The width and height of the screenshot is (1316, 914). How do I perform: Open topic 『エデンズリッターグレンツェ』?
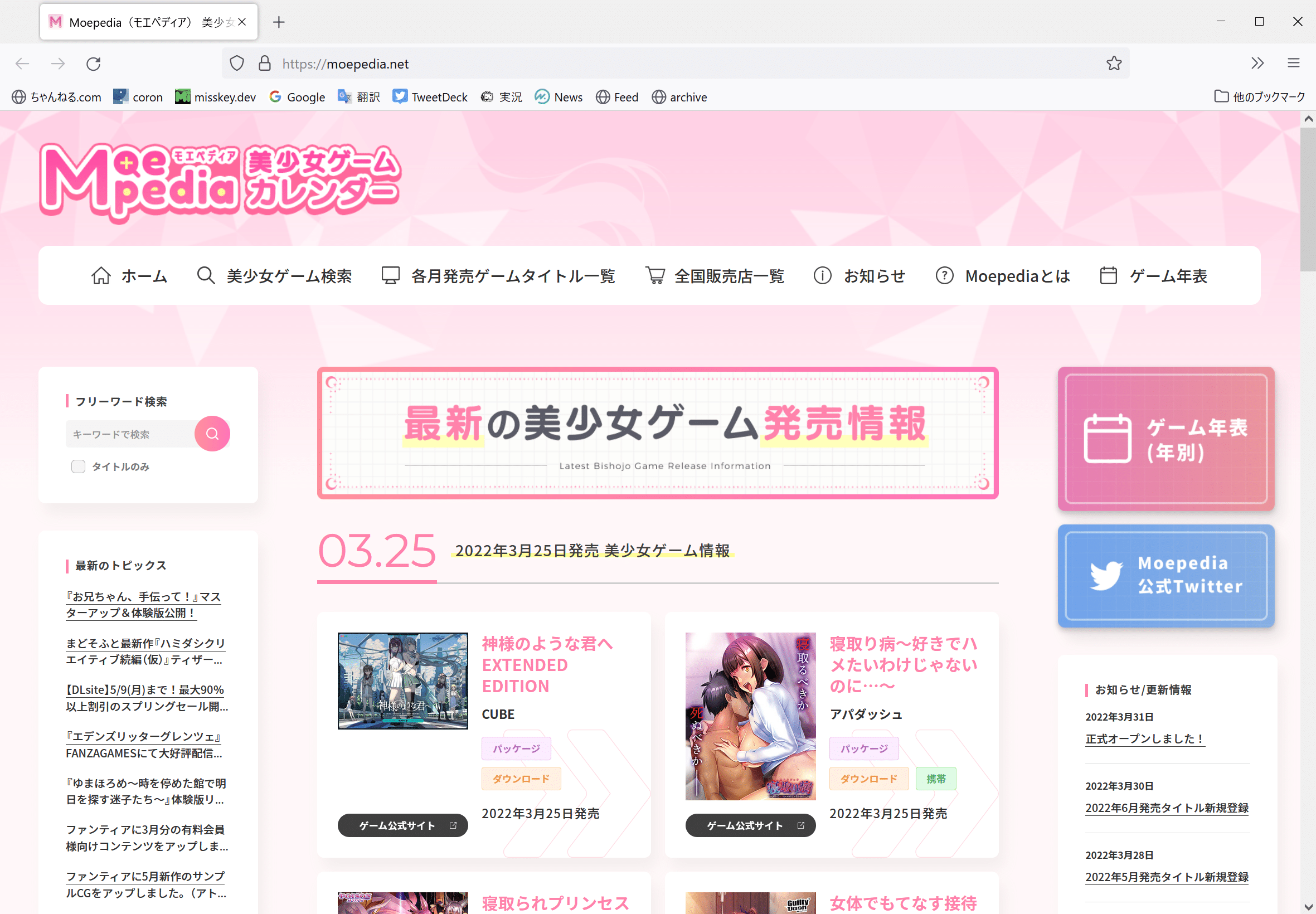pyautogui.click(x=144, y=745)
